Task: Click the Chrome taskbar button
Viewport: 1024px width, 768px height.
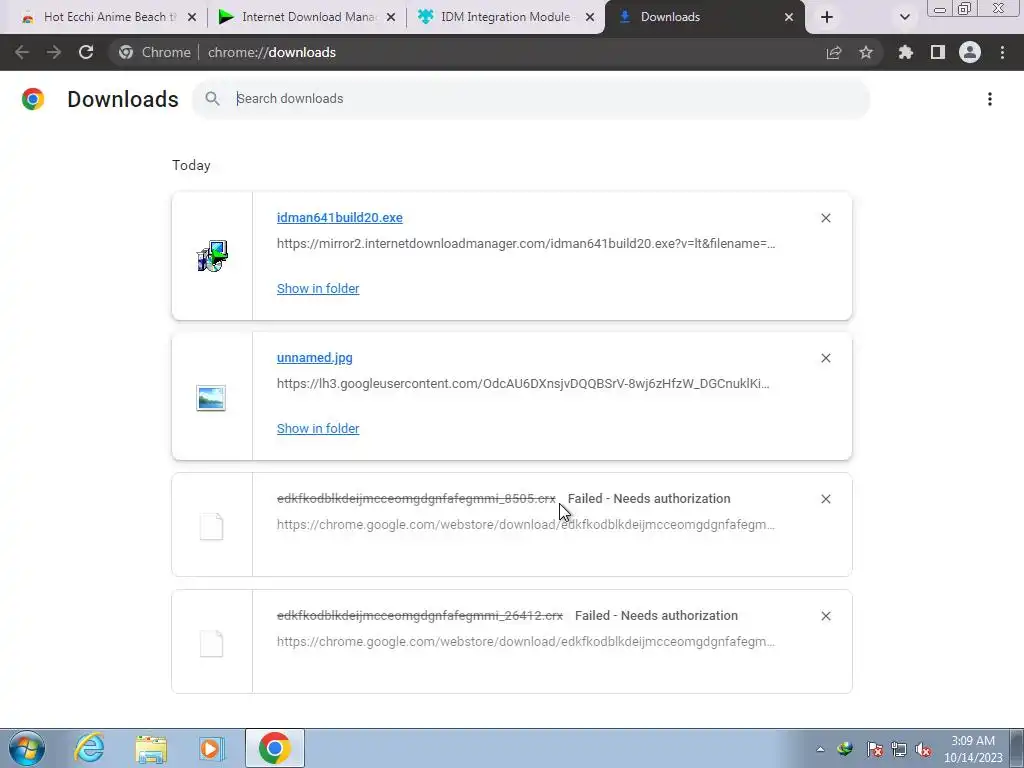Action: [275, 748]
